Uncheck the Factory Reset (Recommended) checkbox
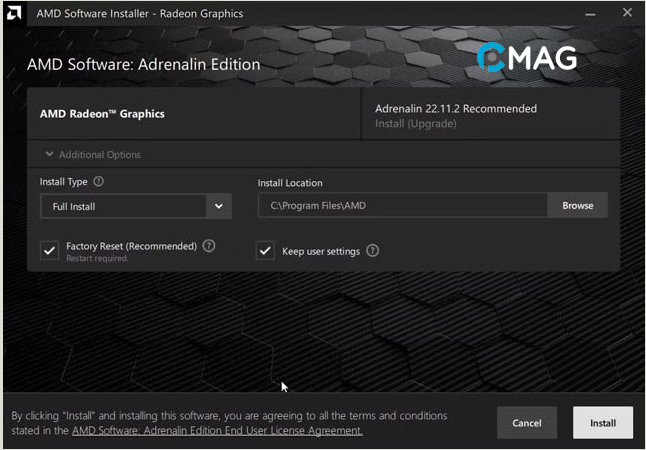 click(x=49, y=250)
